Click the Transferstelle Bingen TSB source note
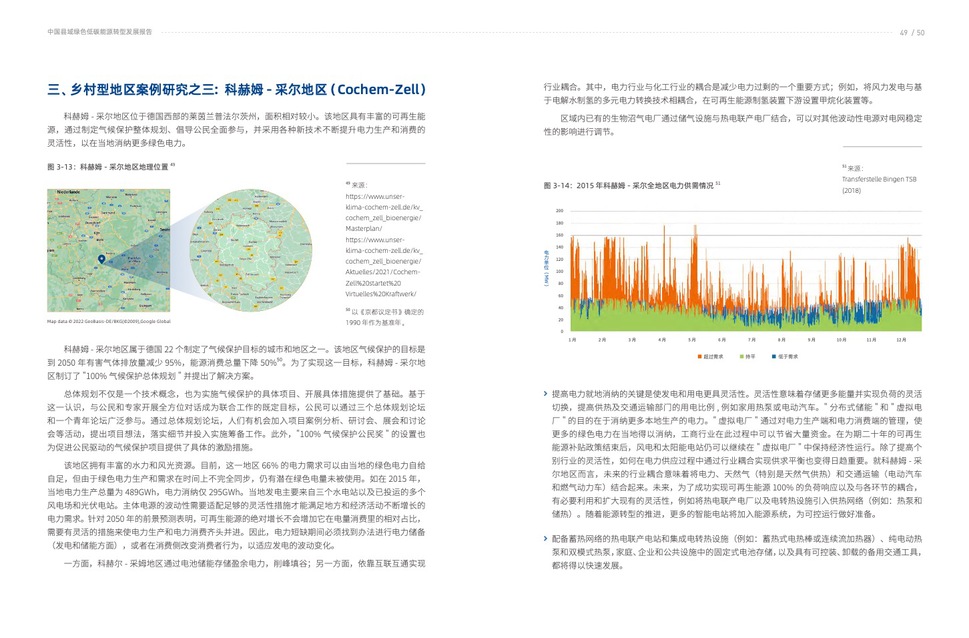Image resolution: width=969 pixels, height=638 pixels. [879, 184]
